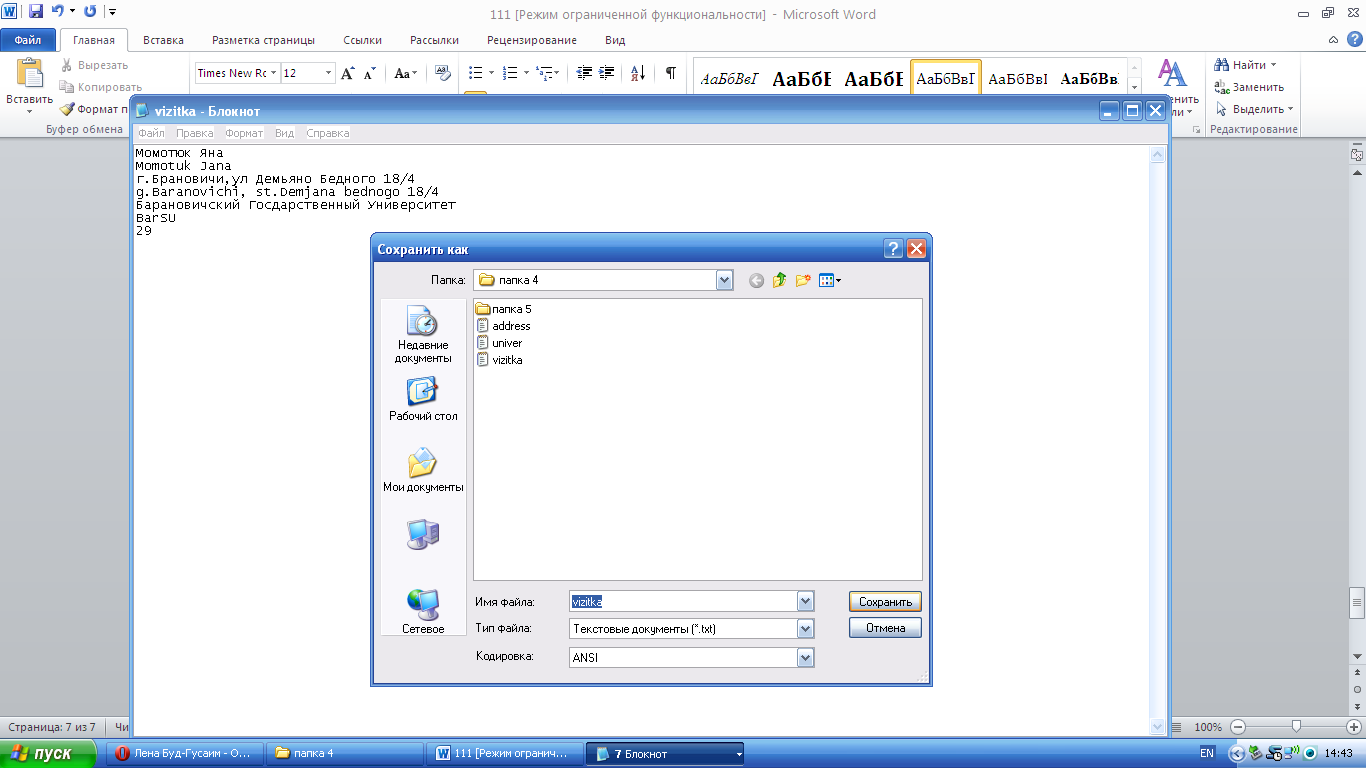Switch to the Рецензирование tab in Word
The height and width of the screenshot is (768, 1366).
(x=532, y=40)
